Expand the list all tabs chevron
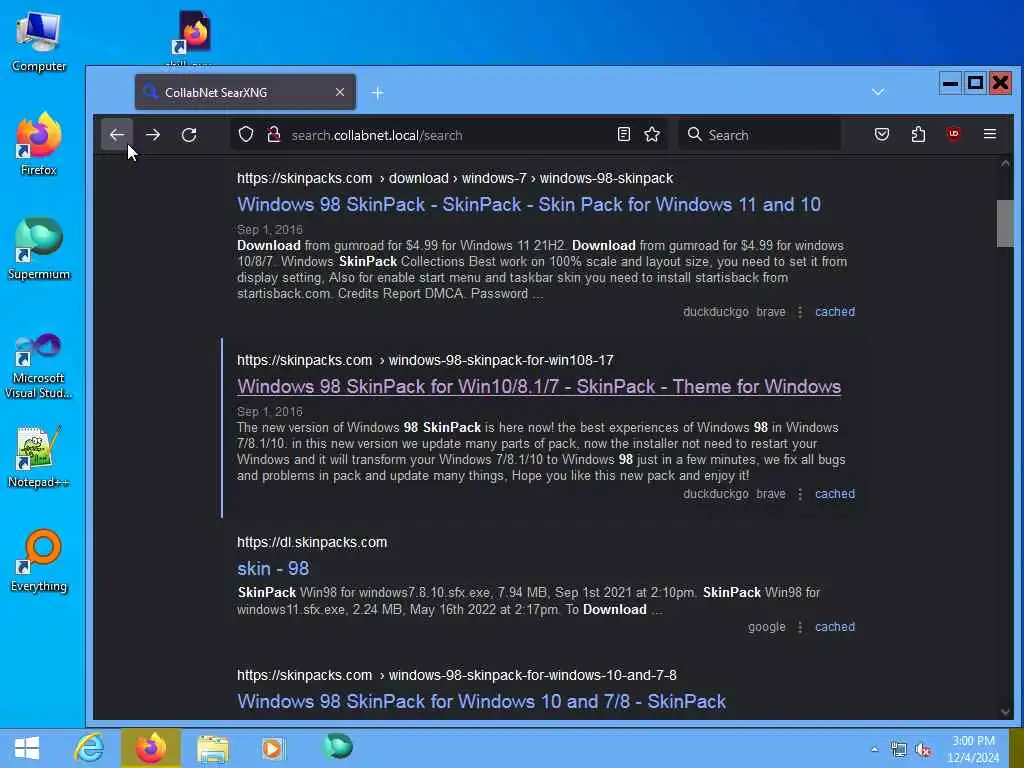 (x=878, y=92)
